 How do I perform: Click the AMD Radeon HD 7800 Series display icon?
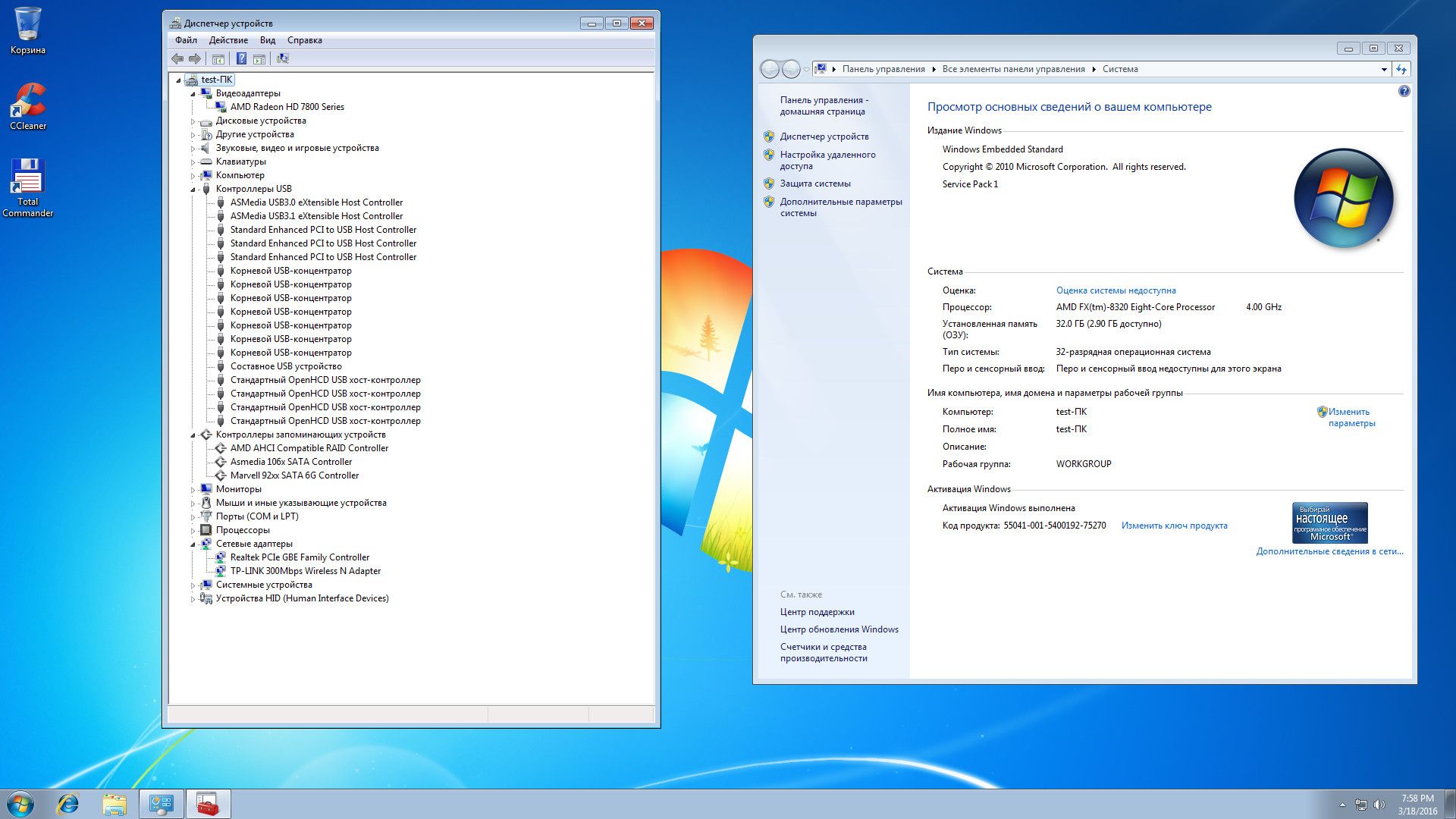(x=221, y=107)
